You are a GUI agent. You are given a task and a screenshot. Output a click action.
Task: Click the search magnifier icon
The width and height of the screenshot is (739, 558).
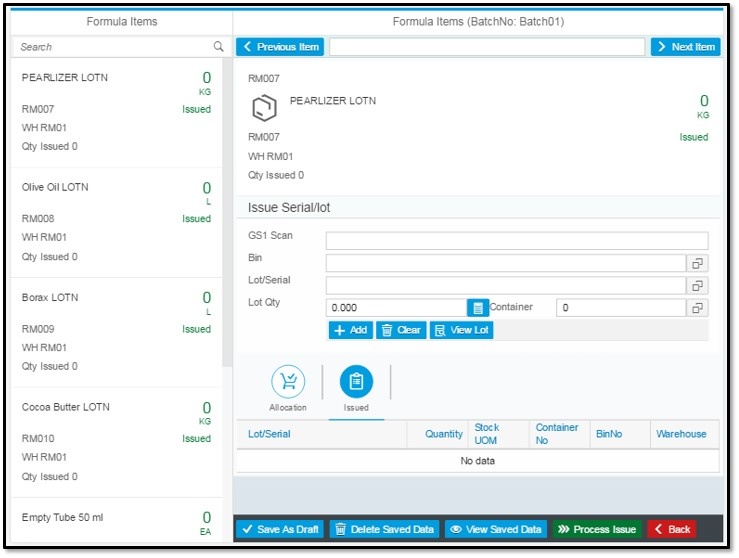218,46
